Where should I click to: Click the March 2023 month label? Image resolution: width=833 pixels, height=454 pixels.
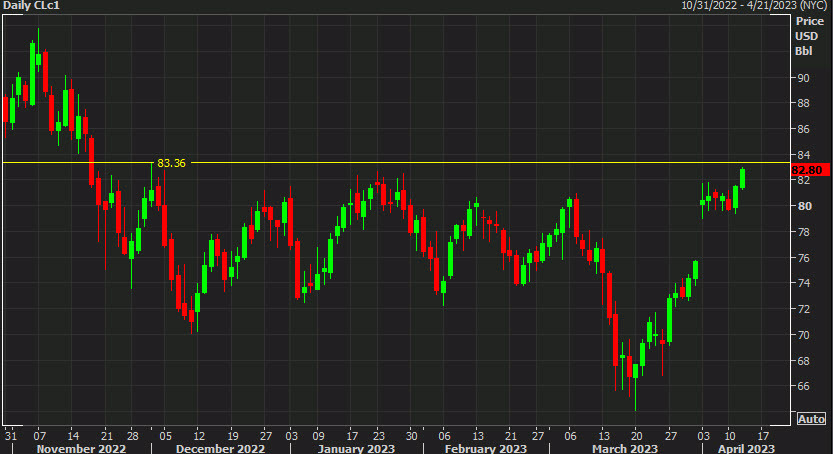(625, 449)
